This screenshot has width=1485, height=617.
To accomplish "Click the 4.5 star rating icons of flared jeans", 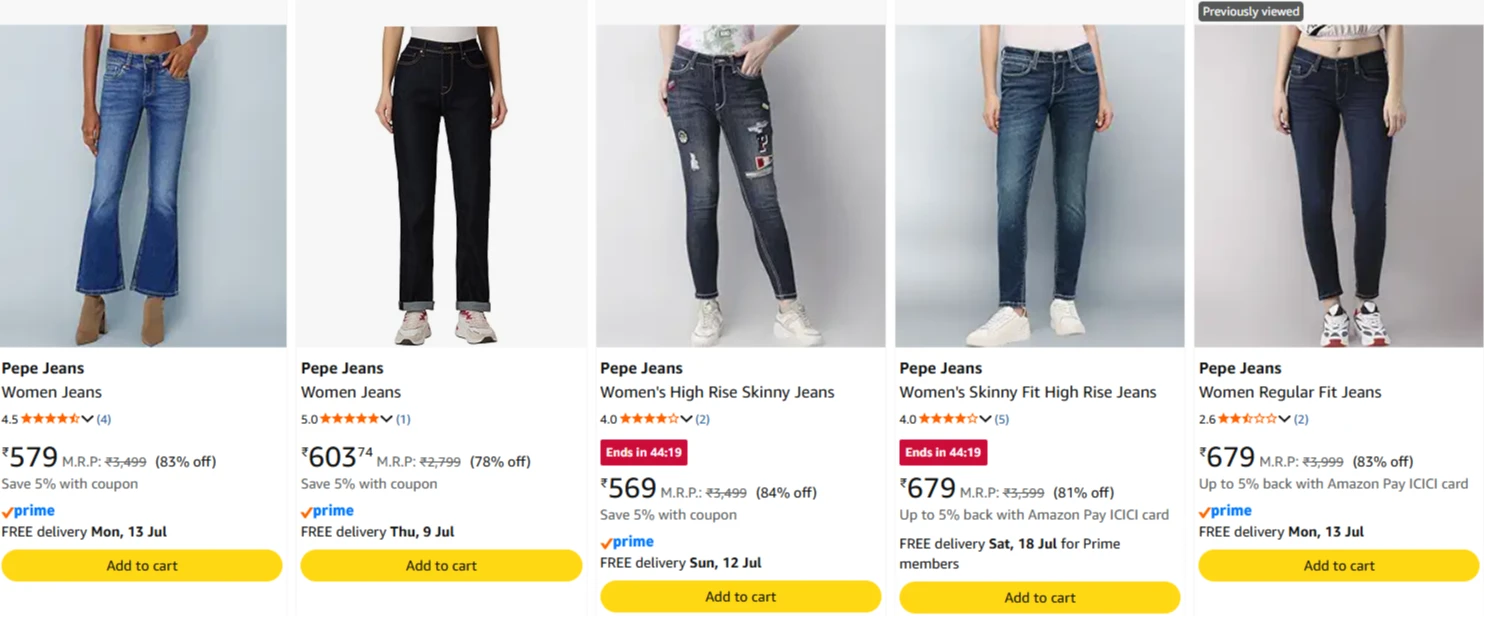I will click(x=50, y=419).
